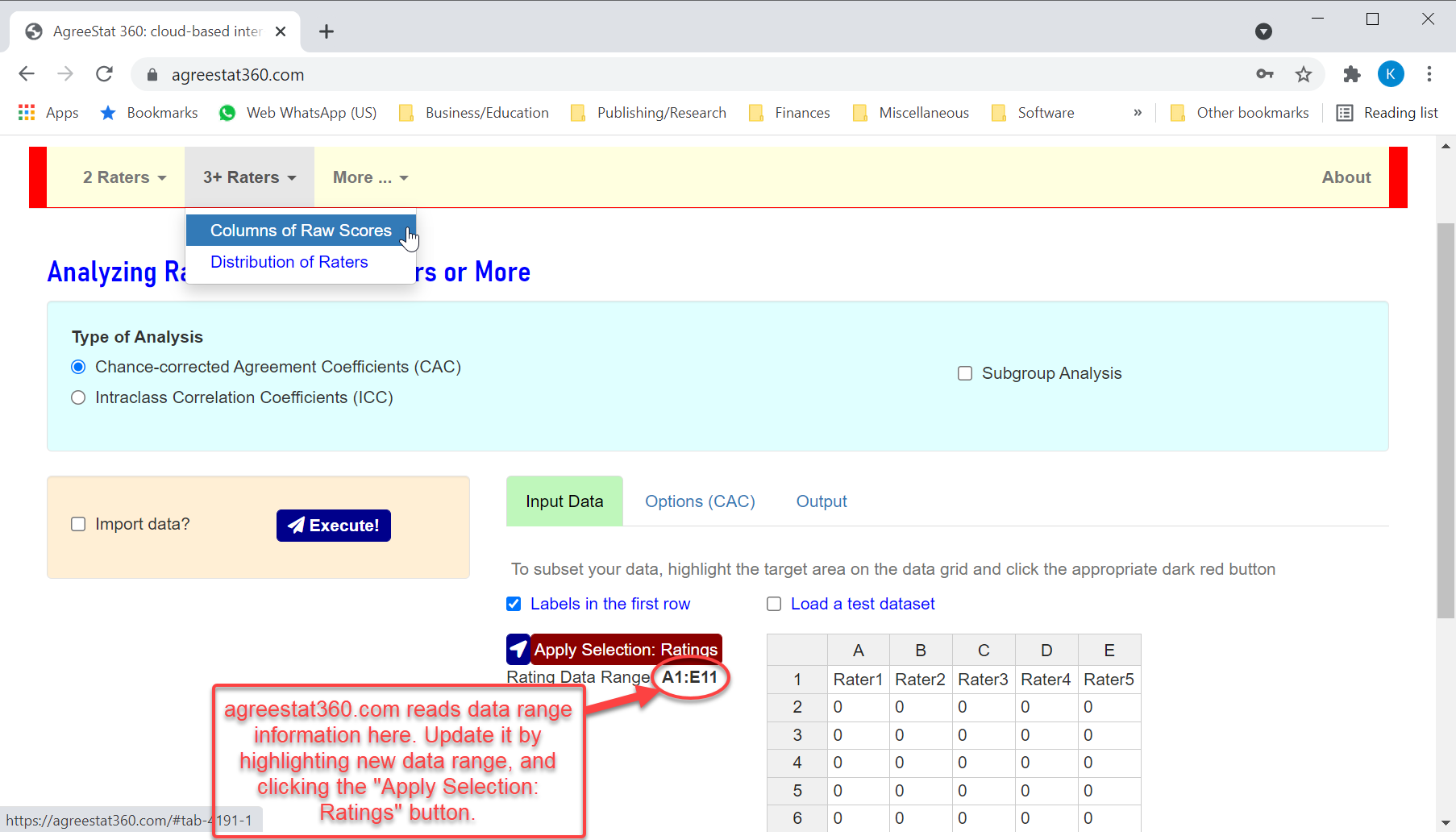This screenshot has width=1456, height=840.
Task: Choose Distribution of Raters menu item
Action: point(301,262)
